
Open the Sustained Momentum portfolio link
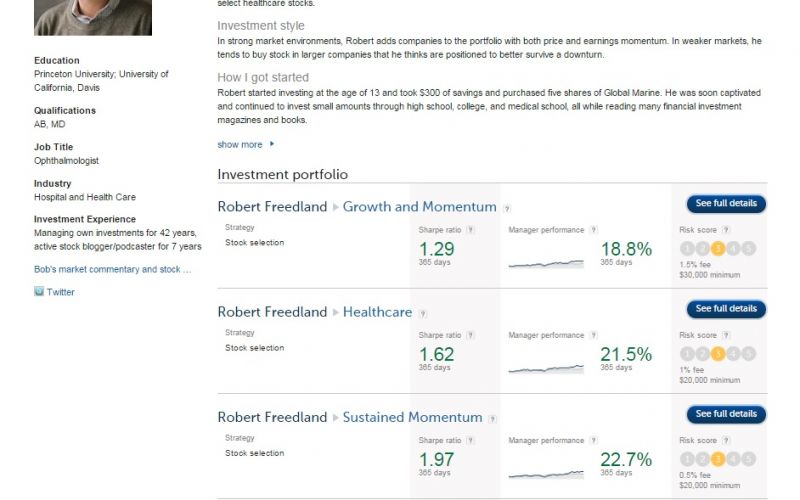pos(412,417)
